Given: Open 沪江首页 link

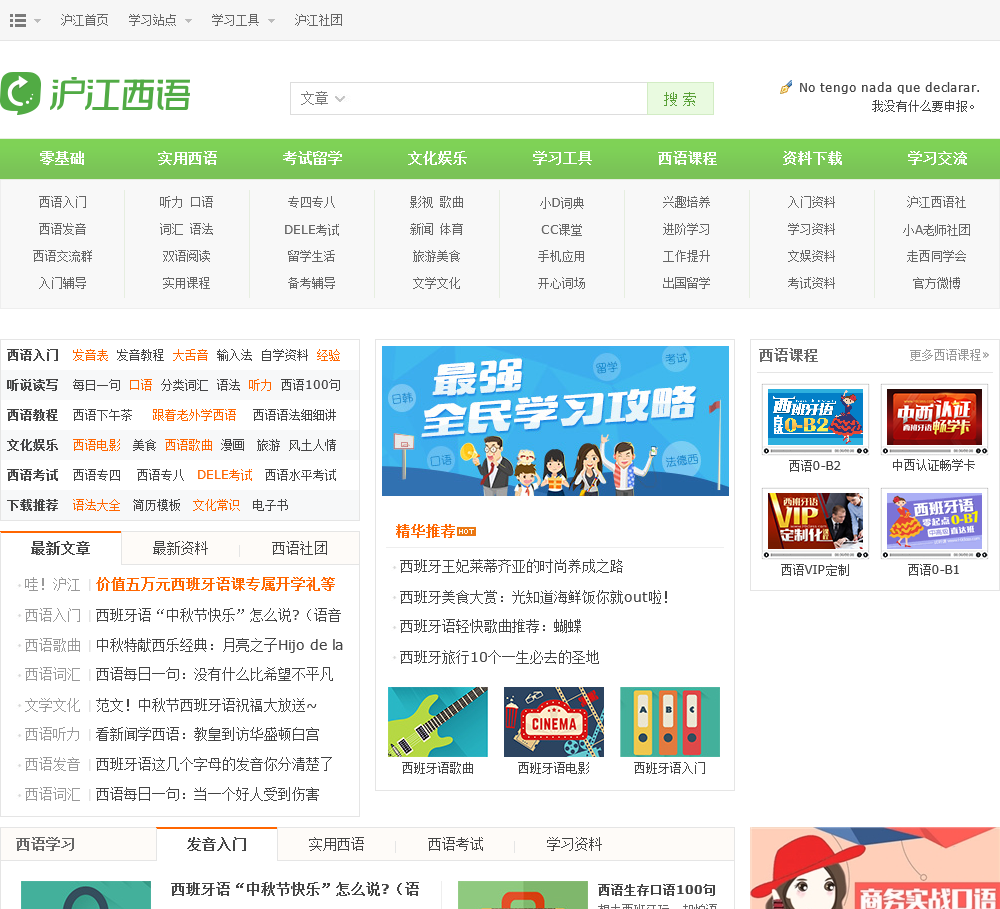Looking at the screenshot, I should coord(85,20).
